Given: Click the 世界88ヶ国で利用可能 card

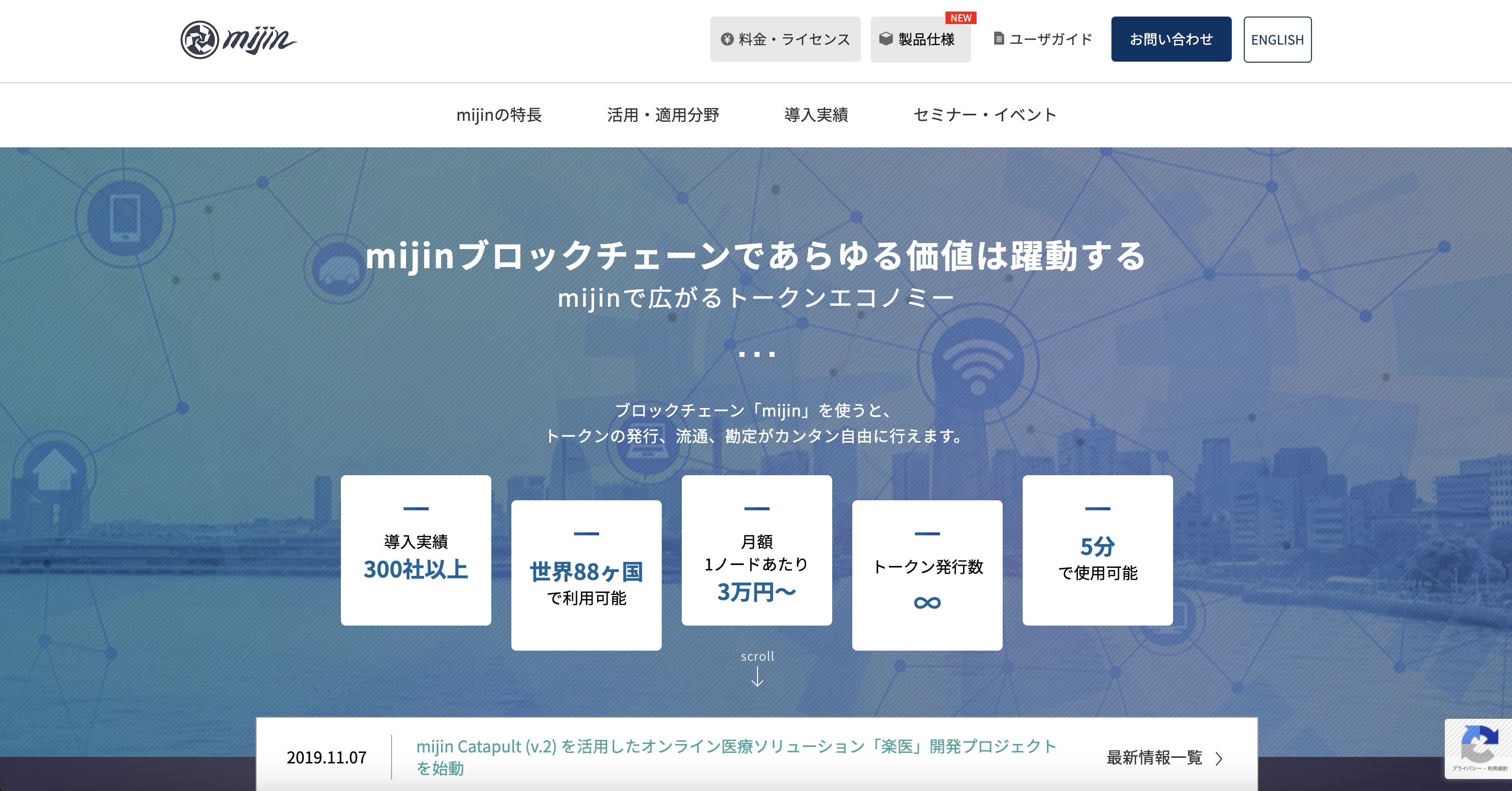Looking at the screenshot, I should (x=586, y=575).
